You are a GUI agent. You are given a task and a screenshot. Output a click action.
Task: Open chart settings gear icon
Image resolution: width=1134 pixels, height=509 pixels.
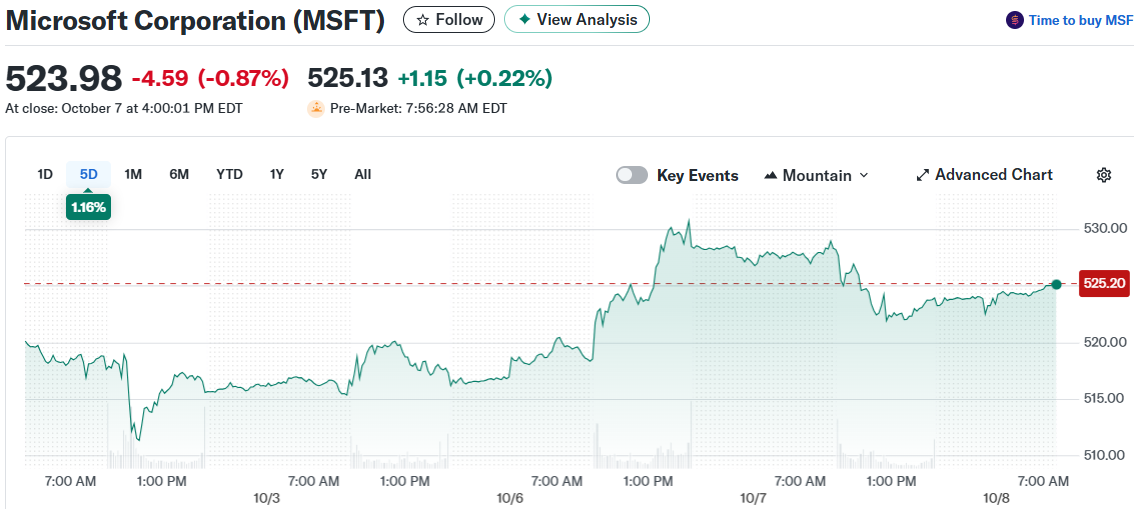point(1104,175)
